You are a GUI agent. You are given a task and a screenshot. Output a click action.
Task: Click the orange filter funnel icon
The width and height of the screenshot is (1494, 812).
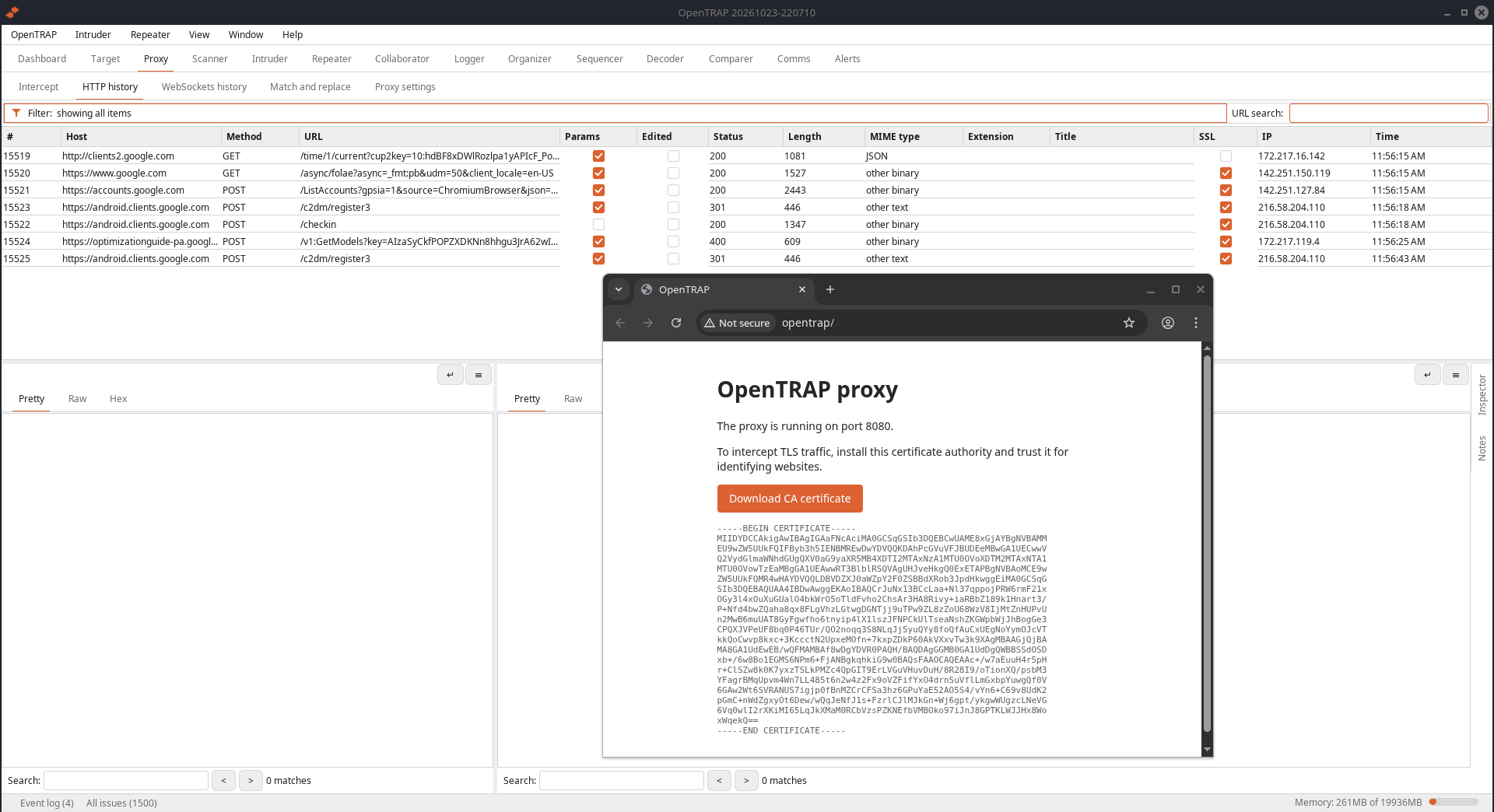tap(16, 113)
